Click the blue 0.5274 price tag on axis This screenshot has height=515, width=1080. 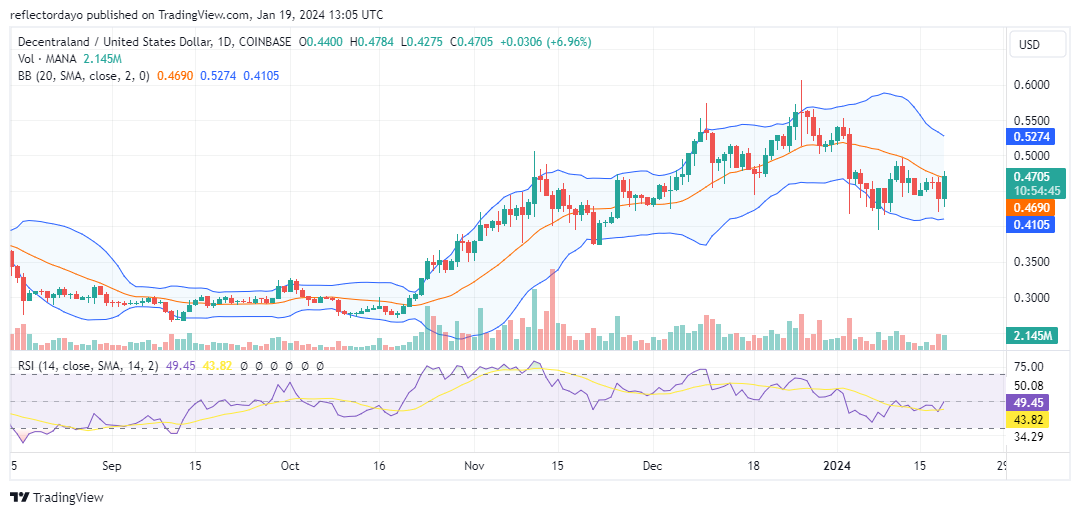[1032, 137]
